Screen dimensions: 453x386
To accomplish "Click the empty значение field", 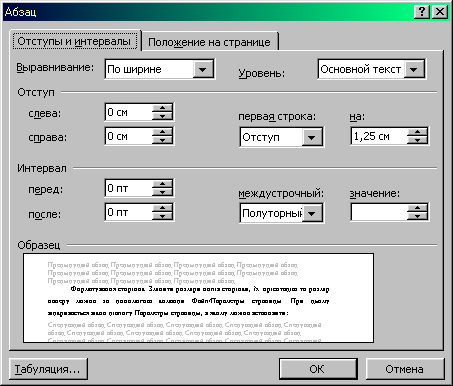I will click(x=380, y=212).
